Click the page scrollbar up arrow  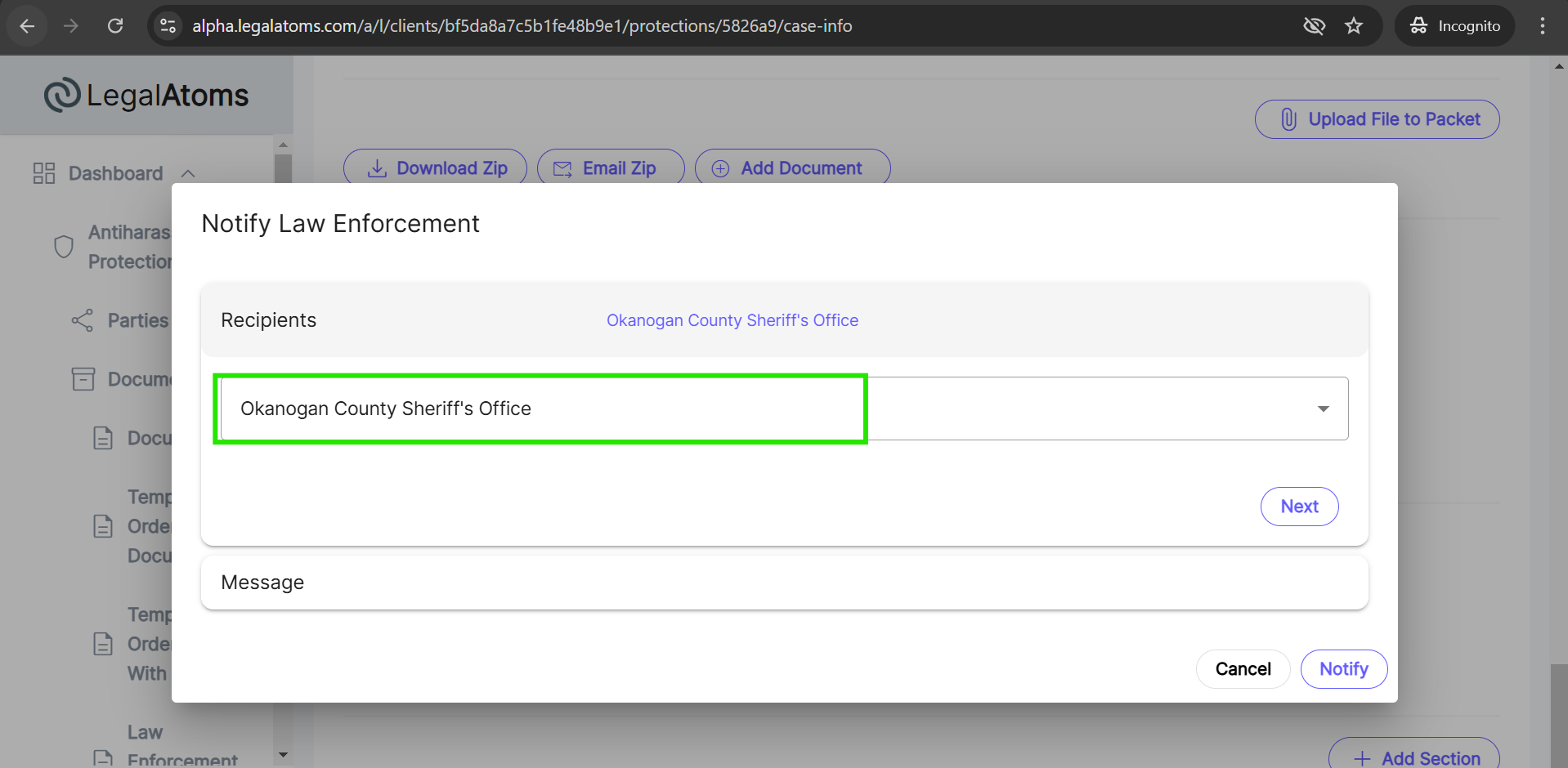(x=1559, y=66)
